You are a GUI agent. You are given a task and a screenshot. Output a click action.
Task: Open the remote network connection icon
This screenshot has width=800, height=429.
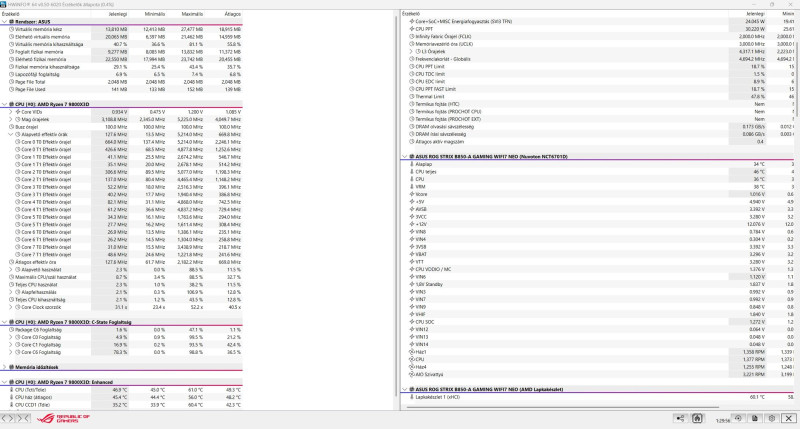680,419
